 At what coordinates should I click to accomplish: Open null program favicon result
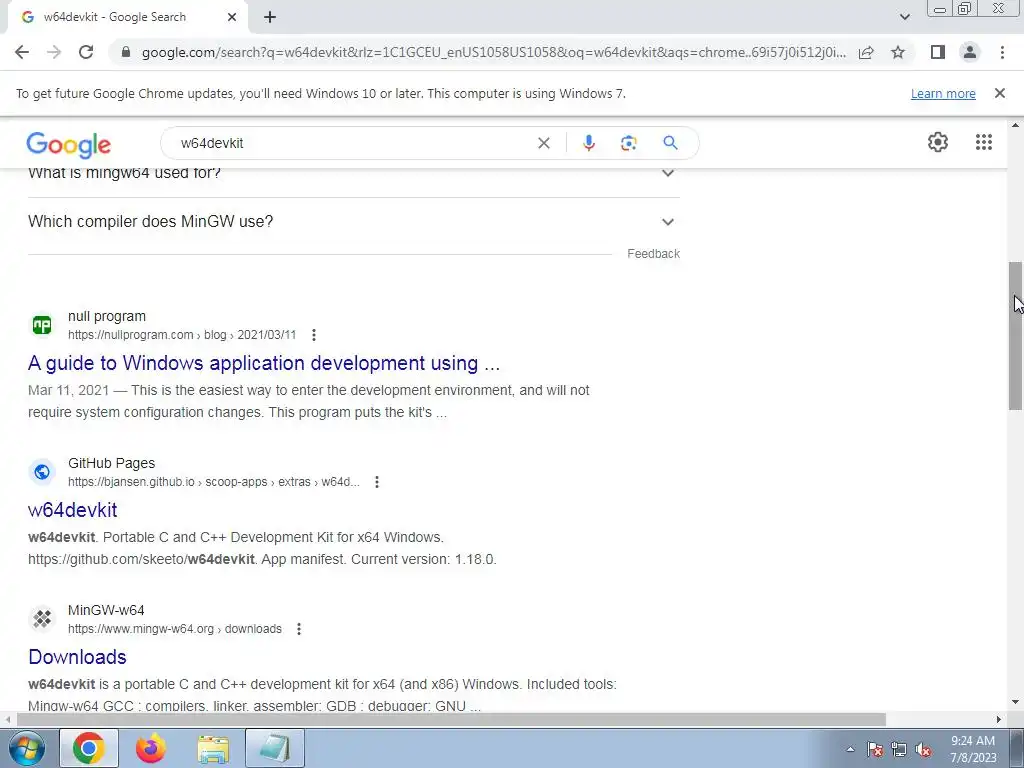tap(42, 325)
